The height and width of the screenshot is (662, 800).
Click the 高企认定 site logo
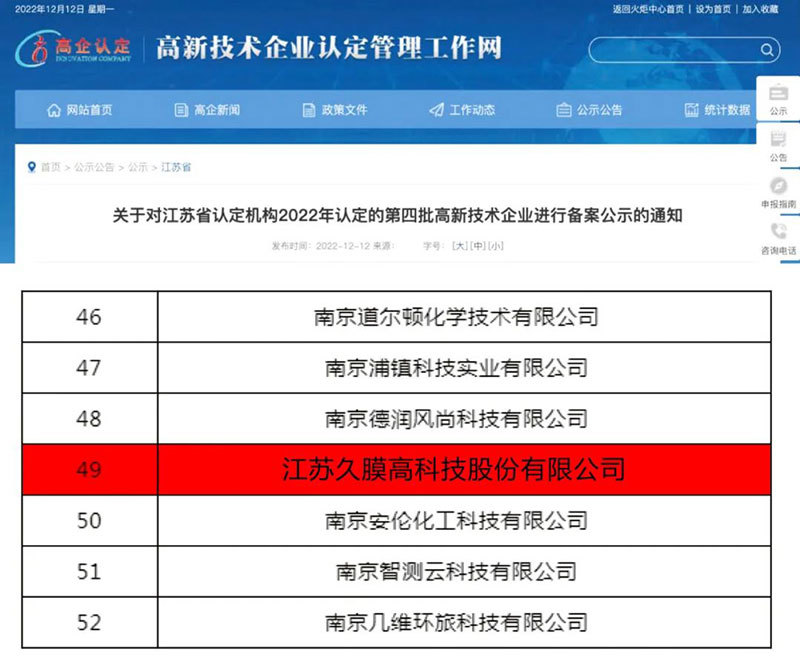[x=74, y=49]
